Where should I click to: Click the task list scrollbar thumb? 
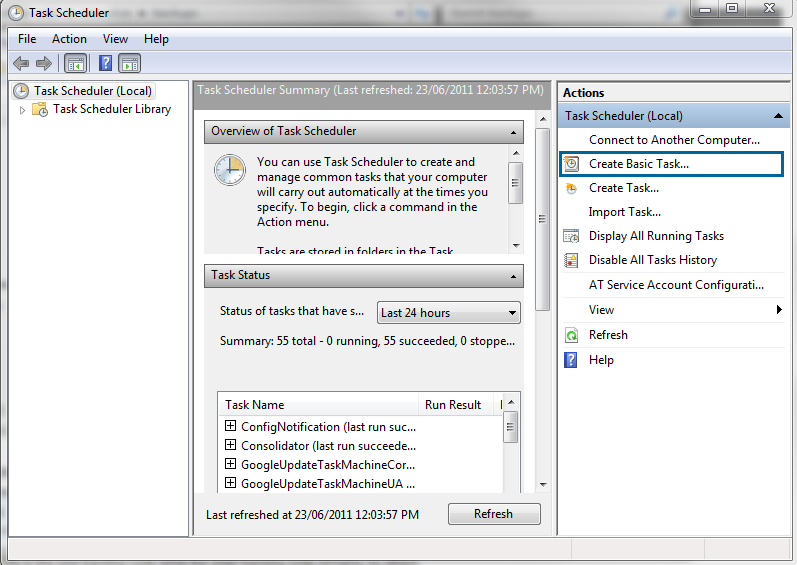click(511, 427)
